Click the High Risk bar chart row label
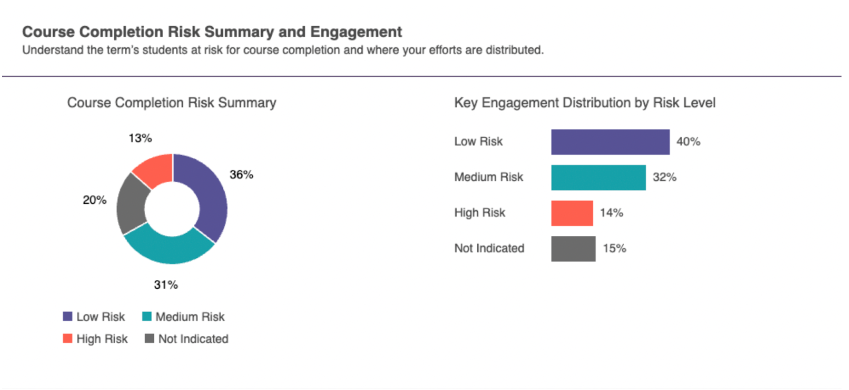This screenshot has height=390, width=849. tap(480, 213)
